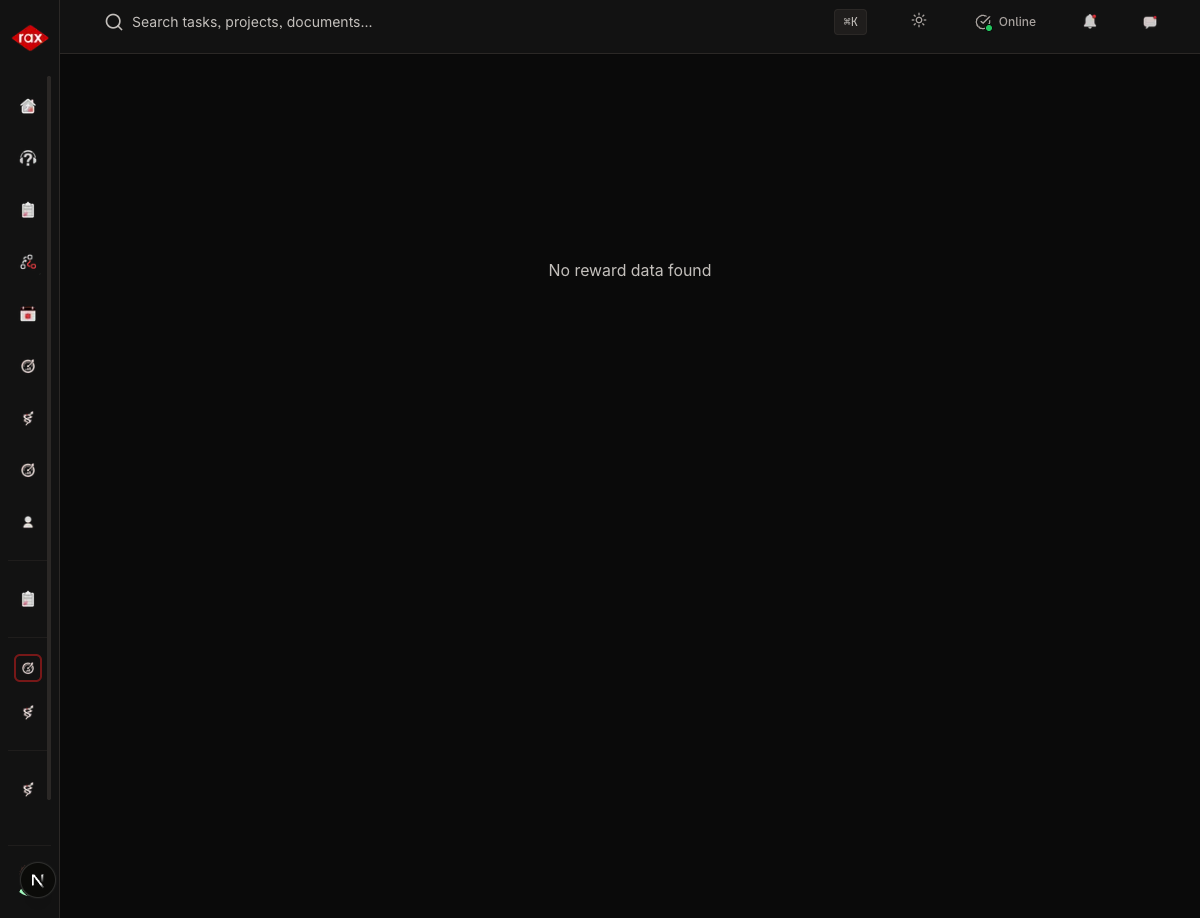Open notifications via the bell icon
This screenshot has width=1200, height=918.
click(x=1090, y=21)
